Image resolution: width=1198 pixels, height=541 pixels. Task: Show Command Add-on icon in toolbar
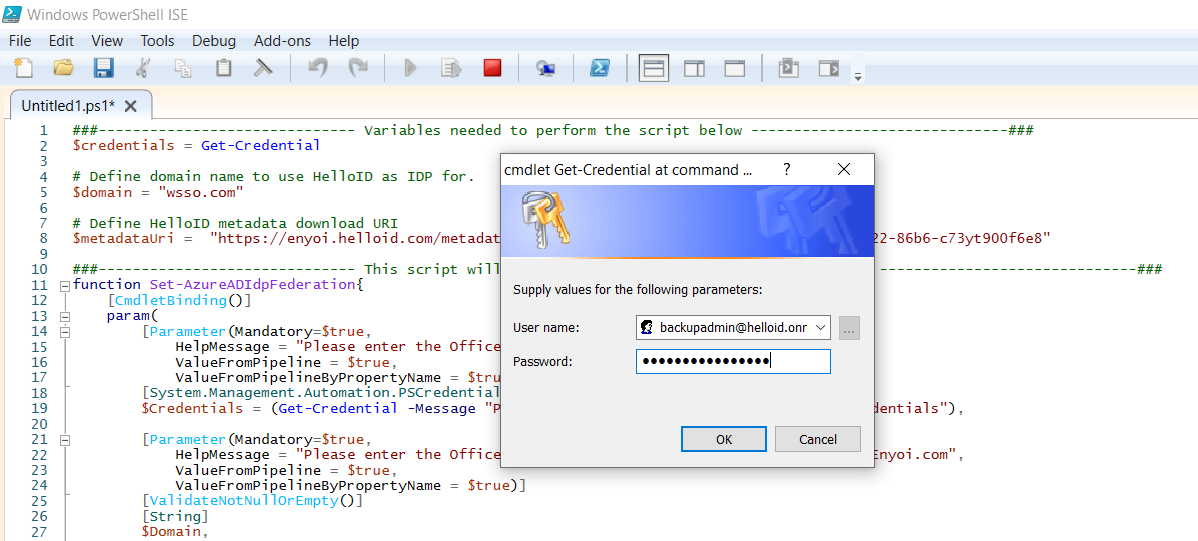pyautogui.click(x=829, y=68)
